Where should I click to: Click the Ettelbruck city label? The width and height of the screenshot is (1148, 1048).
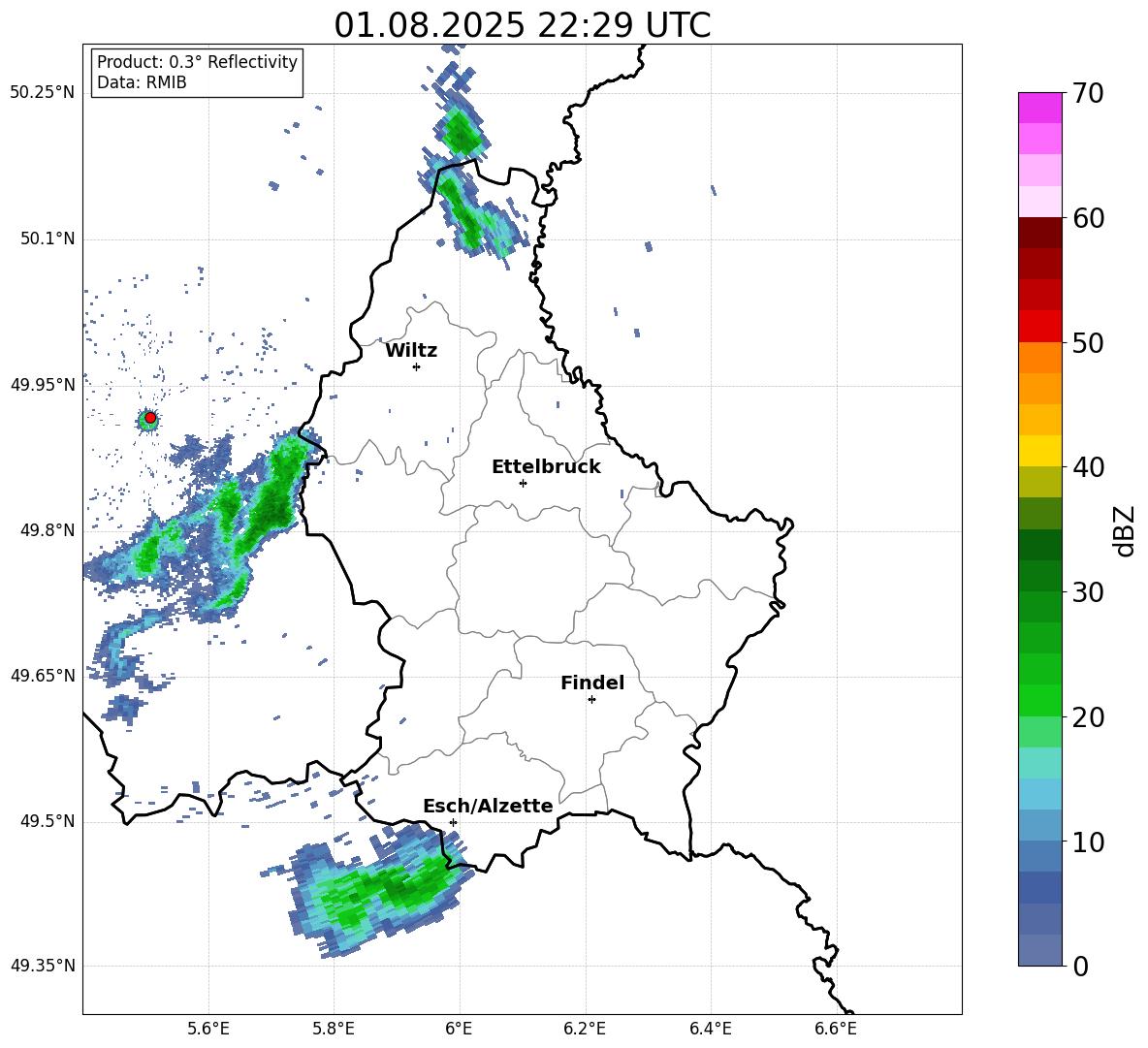(x=546, y=467)
